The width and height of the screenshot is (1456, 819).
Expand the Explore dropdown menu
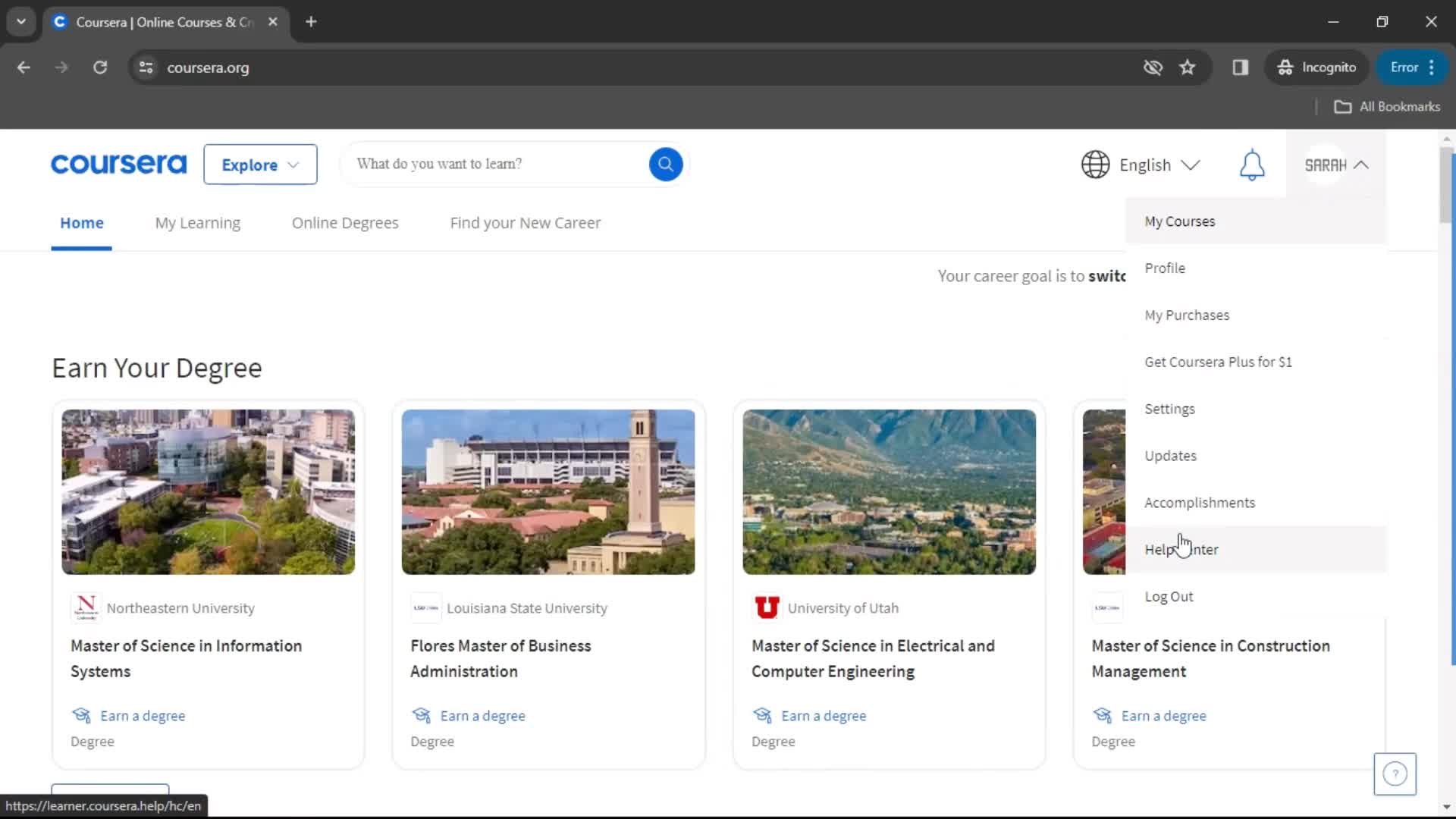[260, 164]
